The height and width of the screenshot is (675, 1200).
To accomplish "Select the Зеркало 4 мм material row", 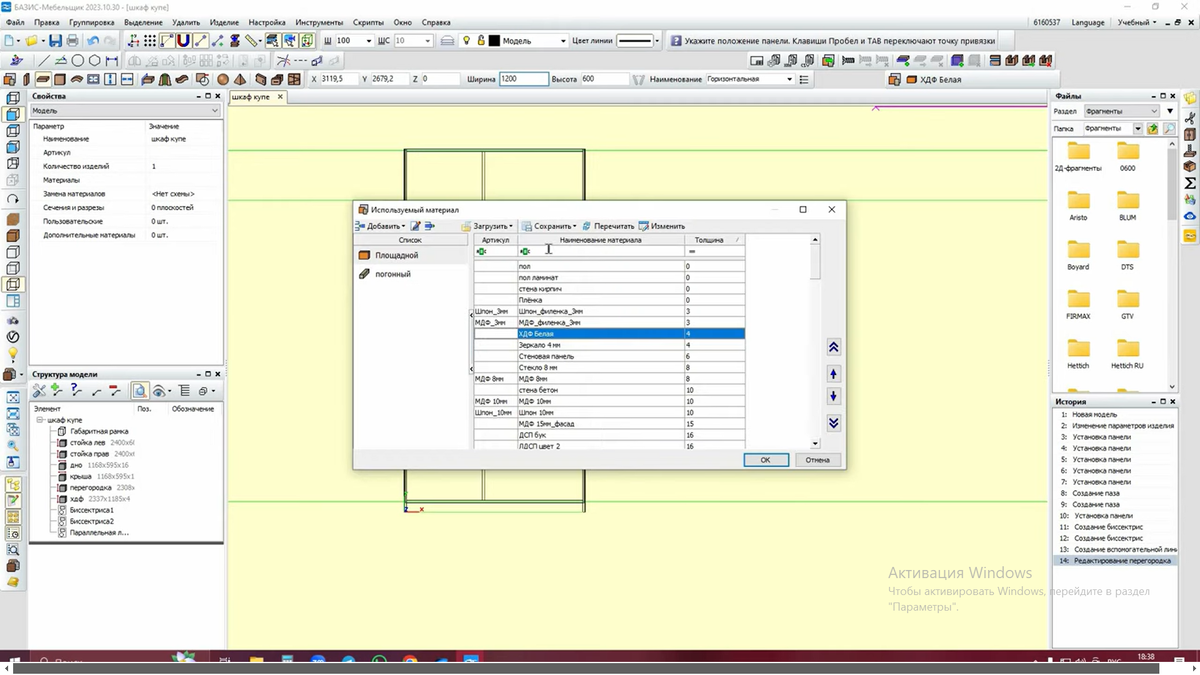I will coord(609,345).
